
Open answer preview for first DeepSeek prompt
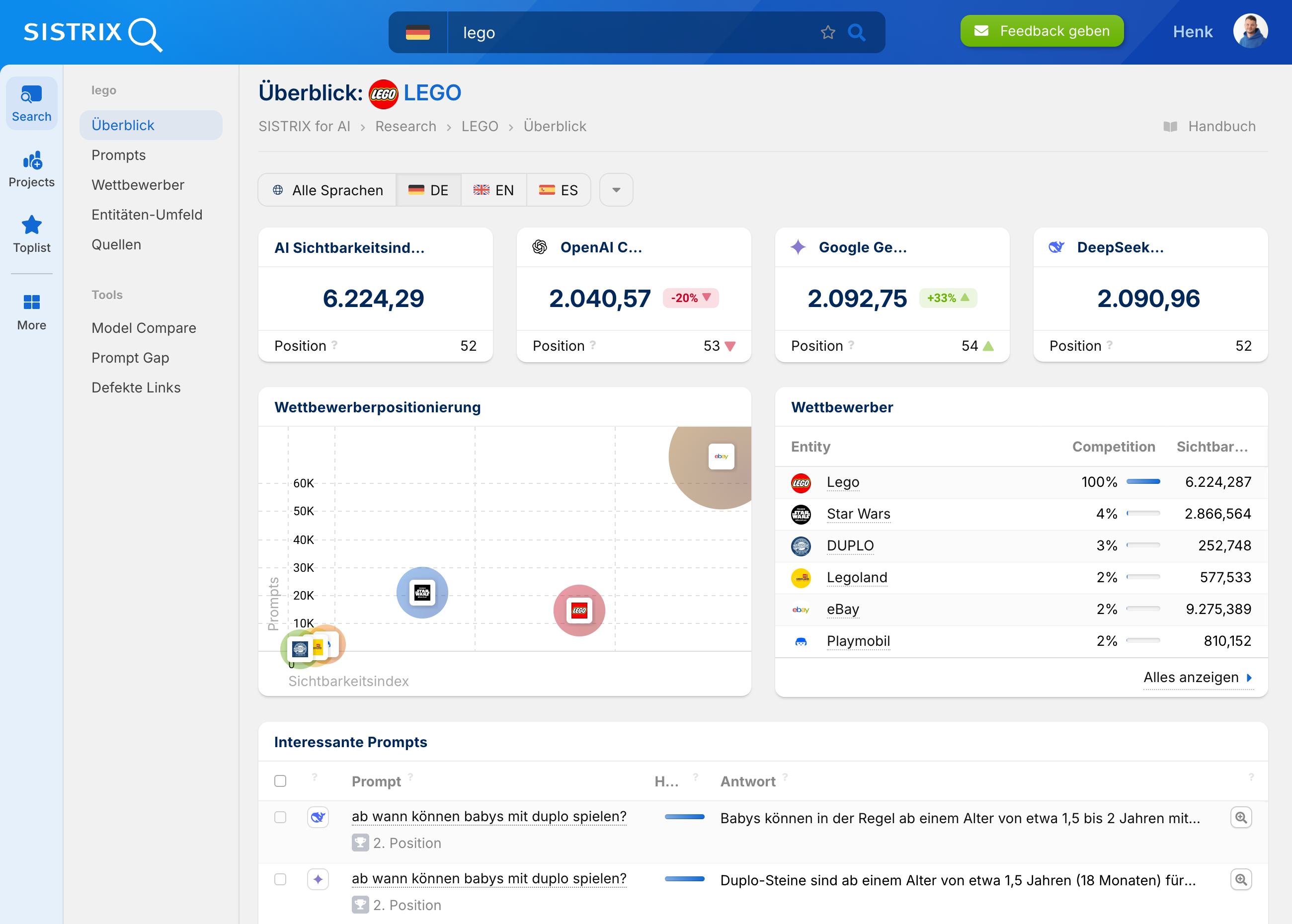1241,818
